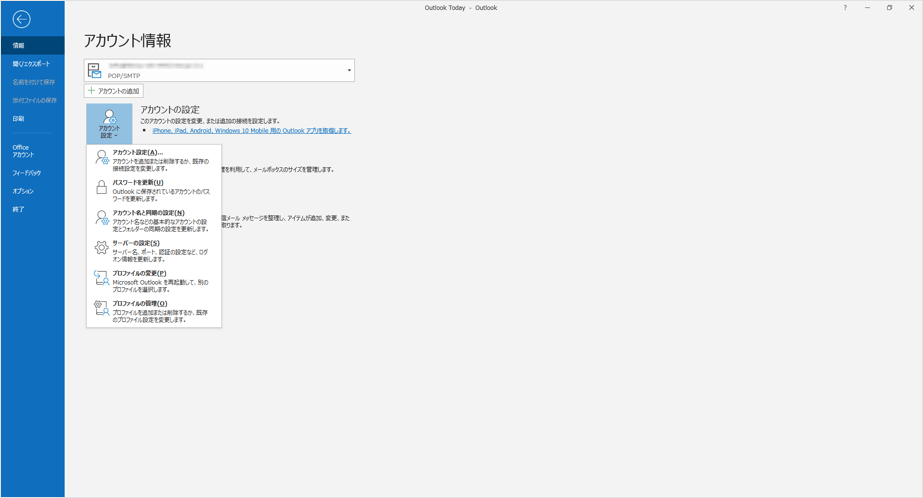The height and width of the screenshot is (498, 923).
Task: Collapse the アカウント設定 dropdown button
Action: 109,123
